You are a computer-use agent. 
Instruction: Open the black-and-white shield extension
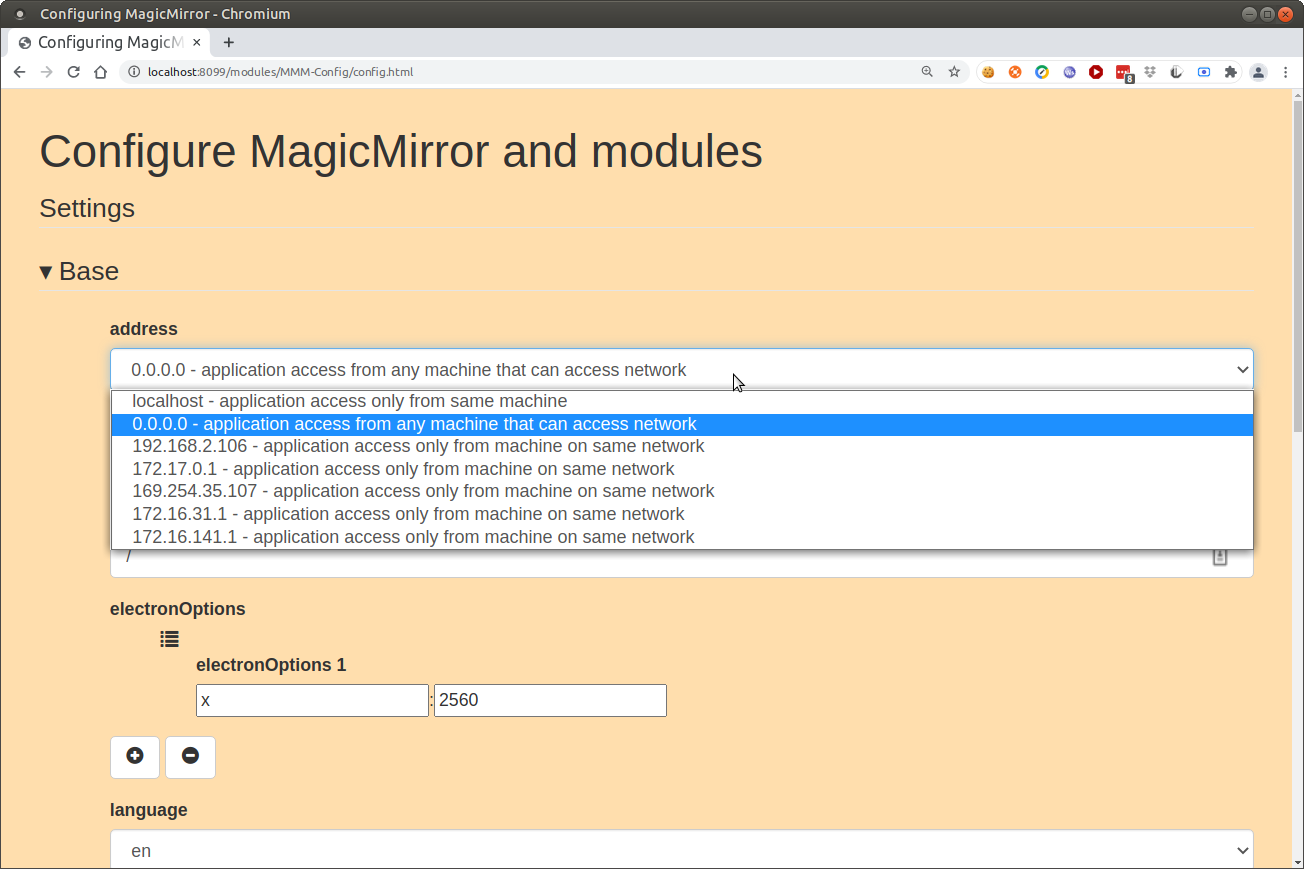pyautogui.click(x=1177, y=72)
